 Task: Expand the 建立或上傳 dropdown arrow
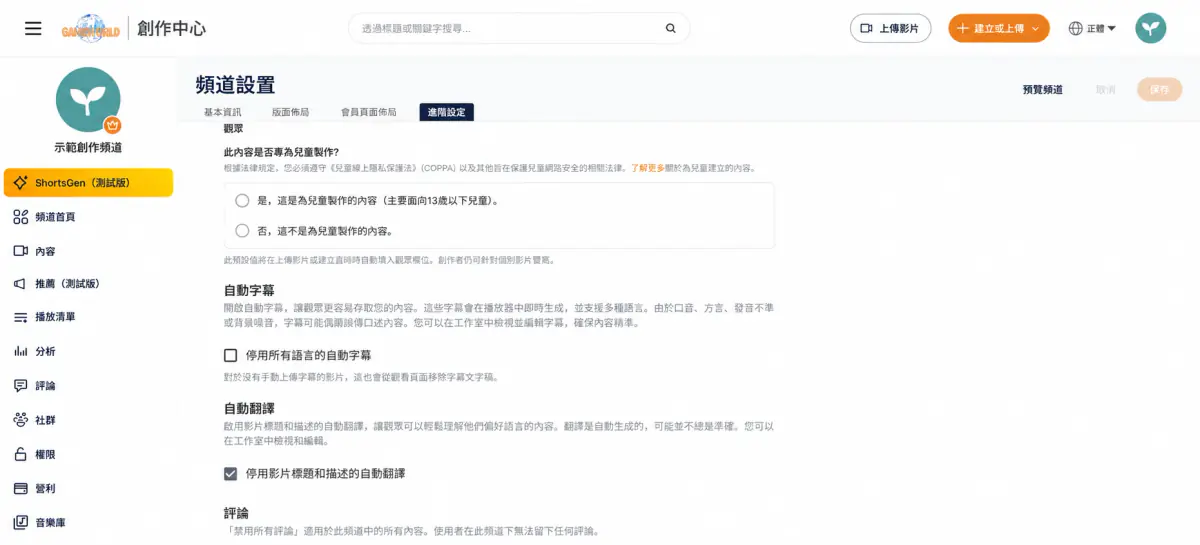pos(1035,29)
